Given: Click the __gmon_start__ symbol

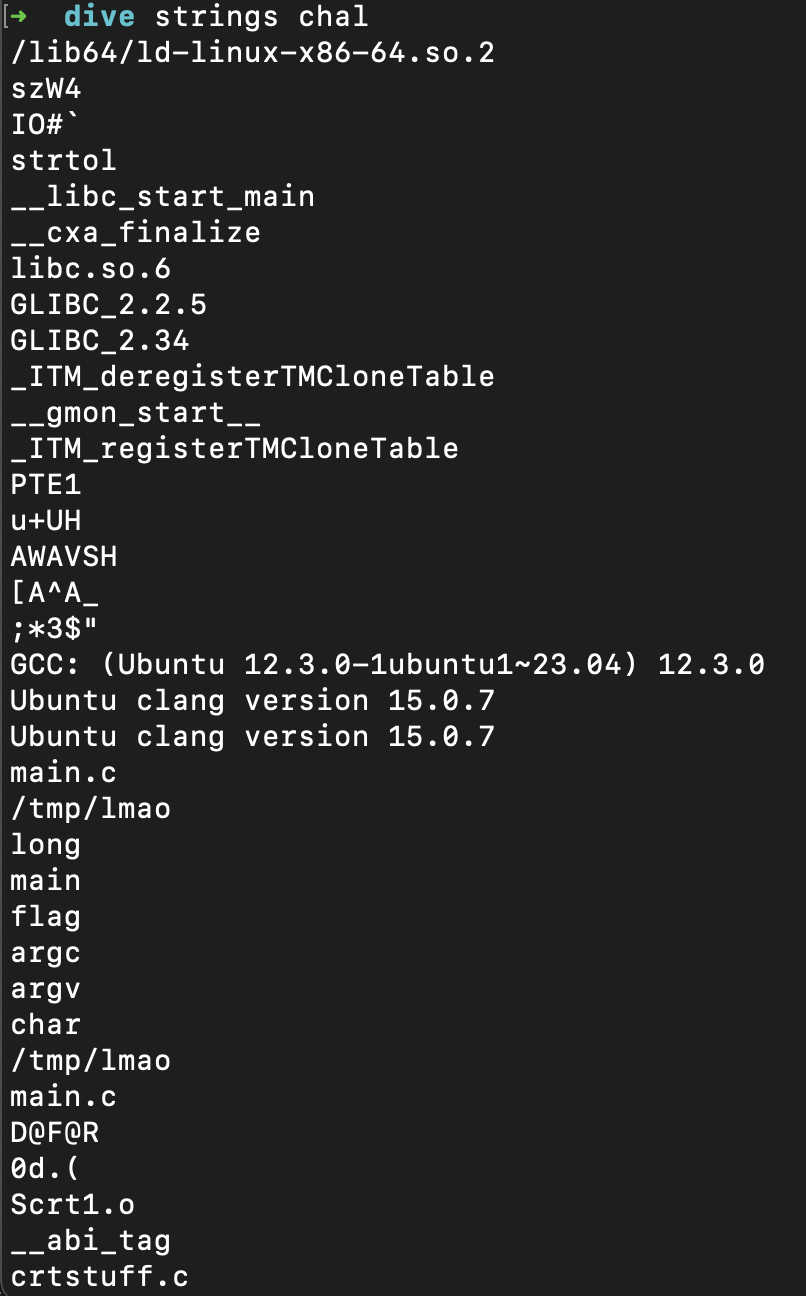Looking at the screenshot, I should [135, 412].
